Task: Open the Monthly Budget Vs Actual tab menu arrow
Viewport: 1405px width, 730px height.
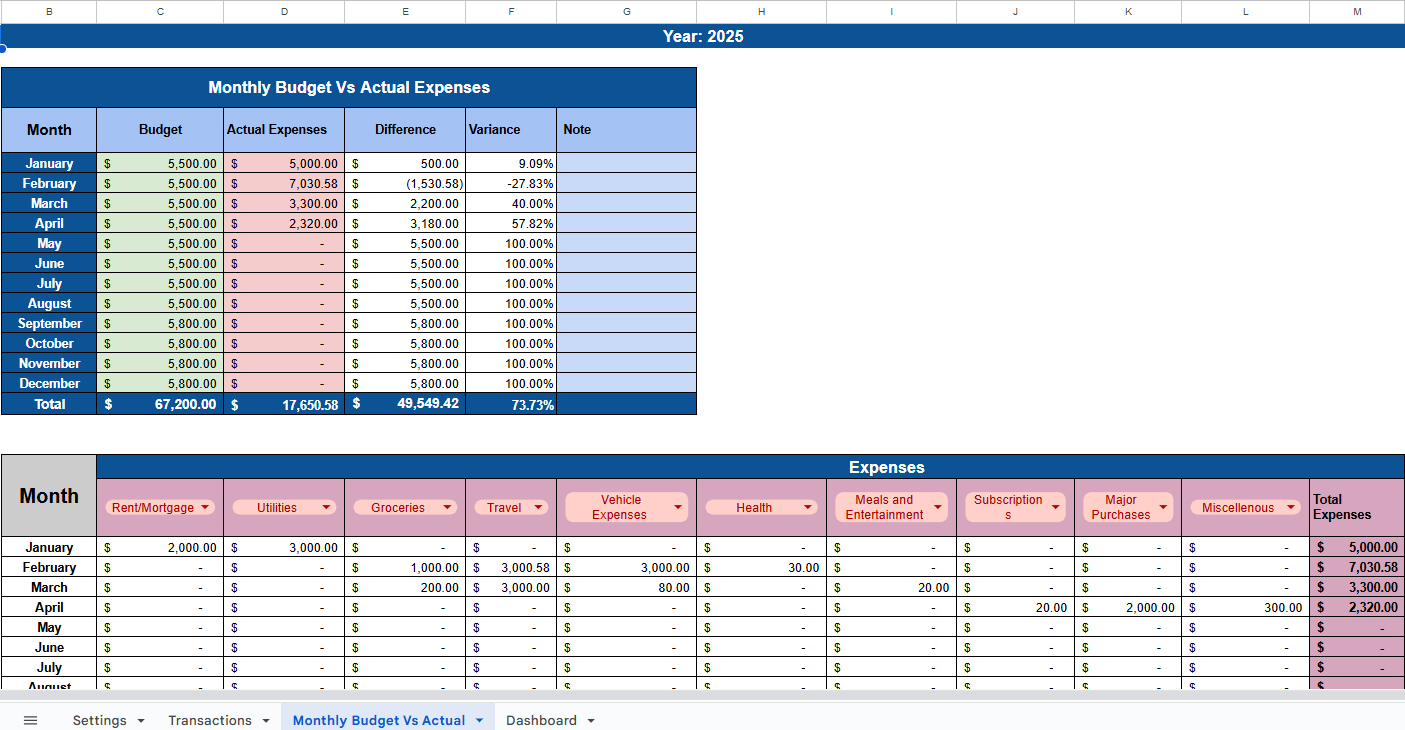Action: [480, 720]
